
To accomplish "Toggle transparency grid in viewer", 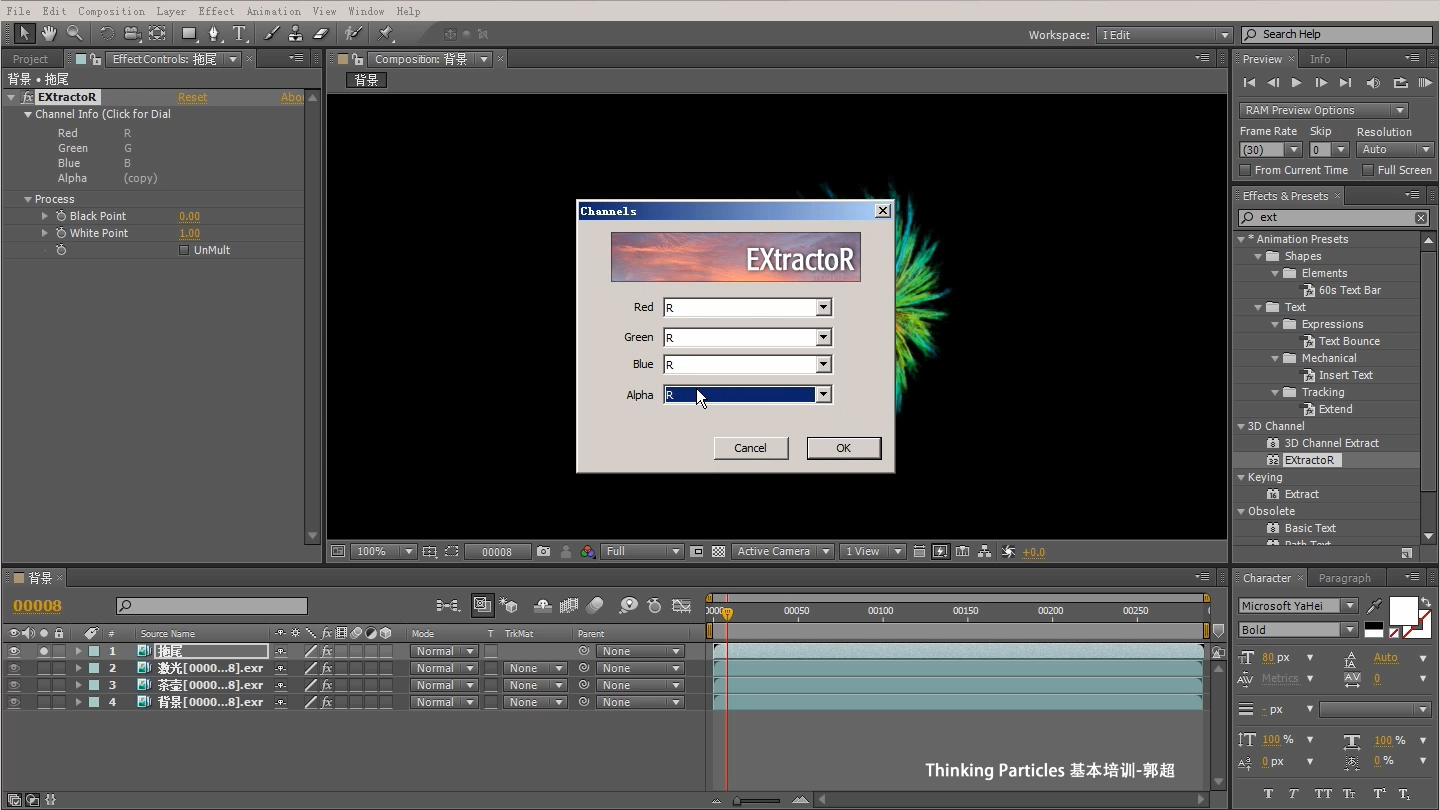I will coord(718,551).
